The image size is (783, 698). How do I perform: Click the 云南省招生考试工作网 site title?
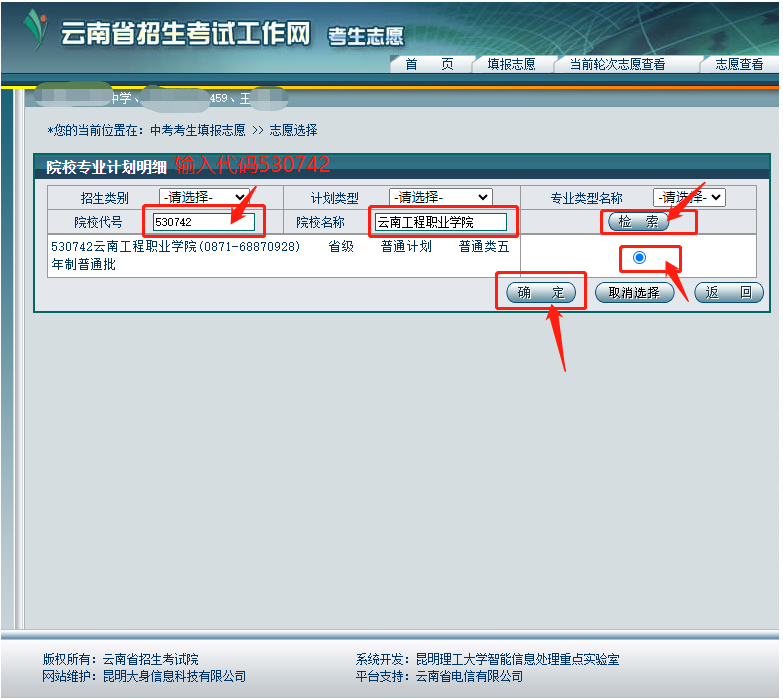pyautogui.click(x=186, y=35)
